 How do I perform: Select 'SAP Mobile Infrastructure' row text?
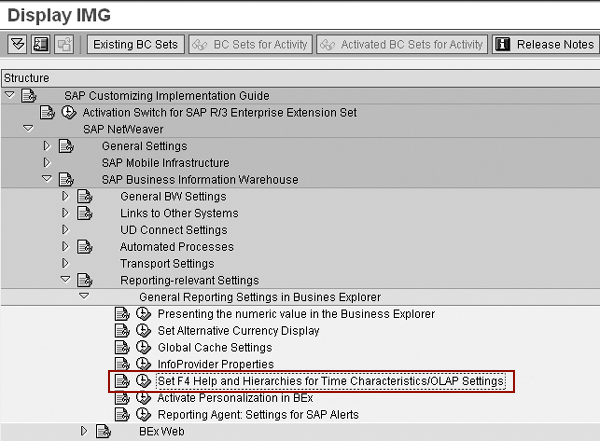[x=165, y=163]
